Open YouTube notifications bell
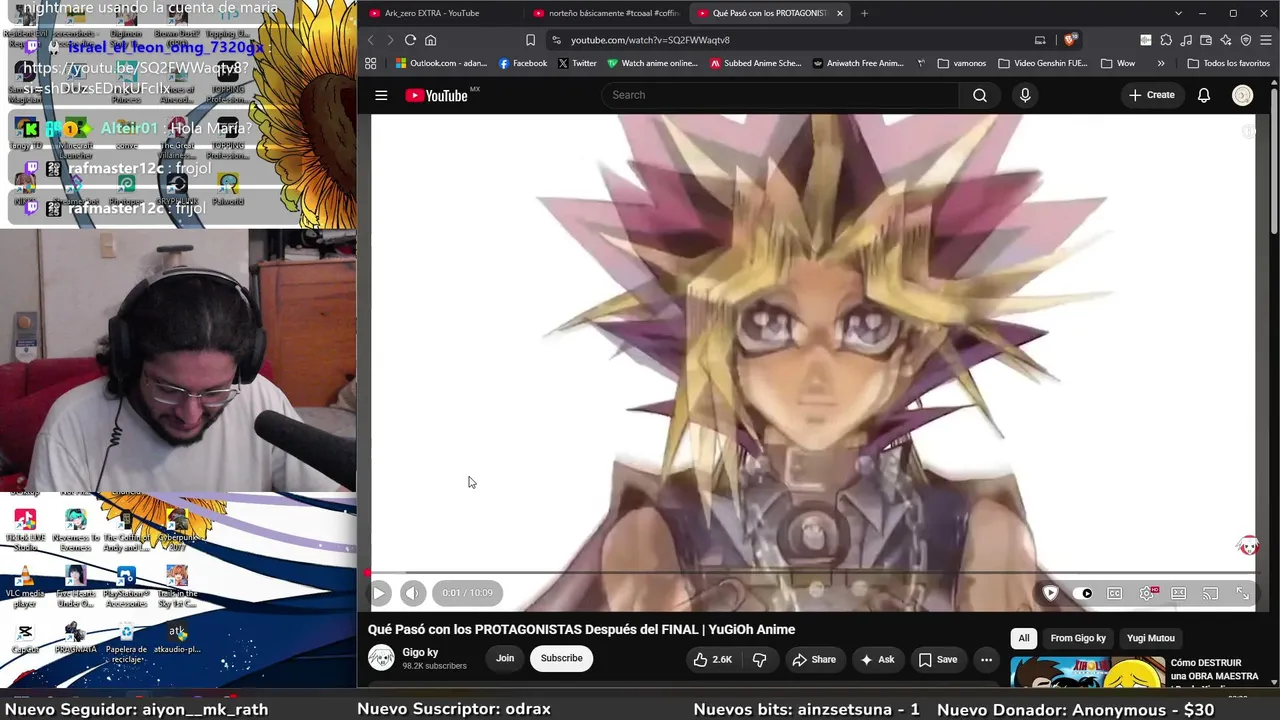 [1204, 95]
